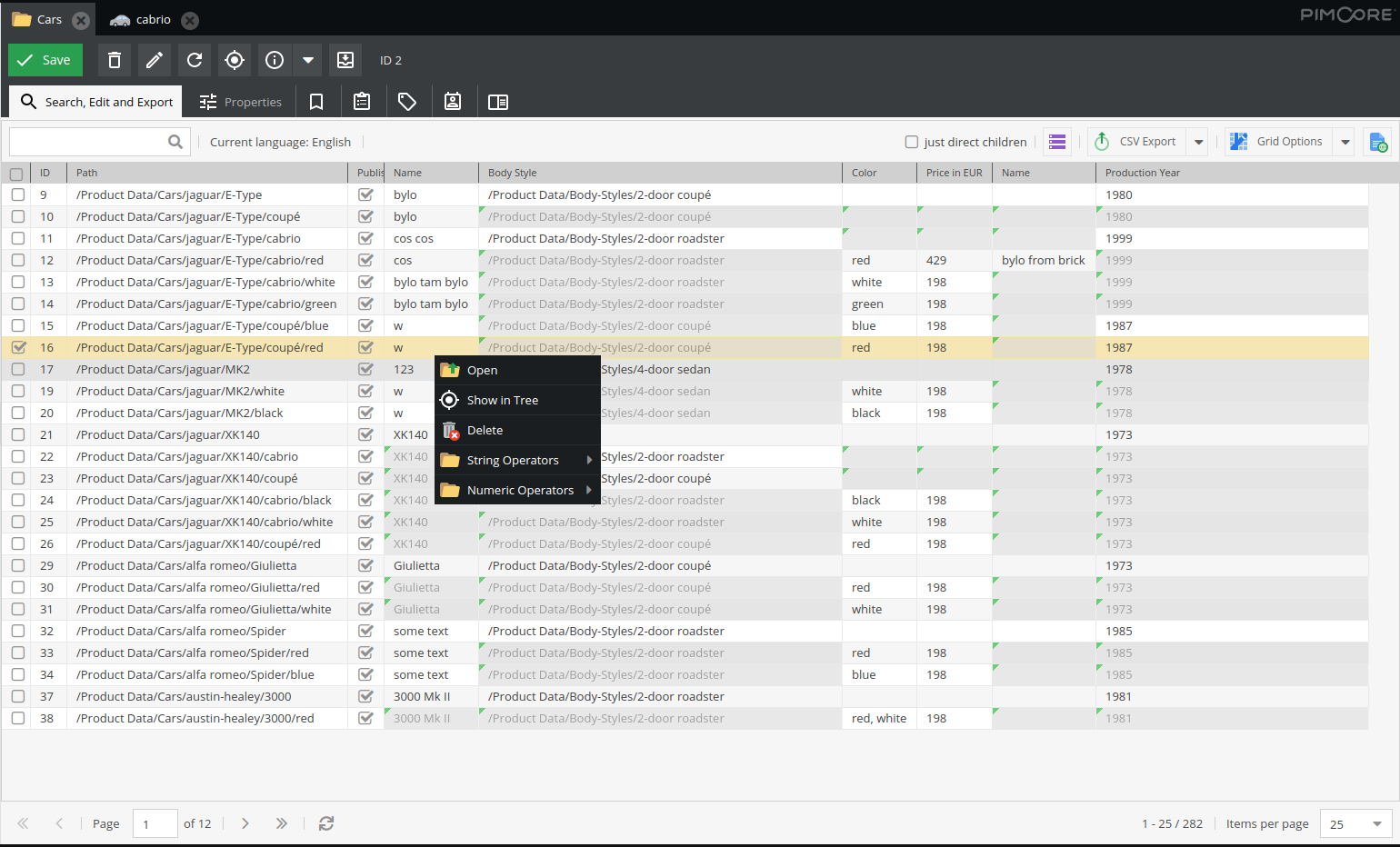Go to last page icon
Viewport: 1400px width, 847px height.
281,823
